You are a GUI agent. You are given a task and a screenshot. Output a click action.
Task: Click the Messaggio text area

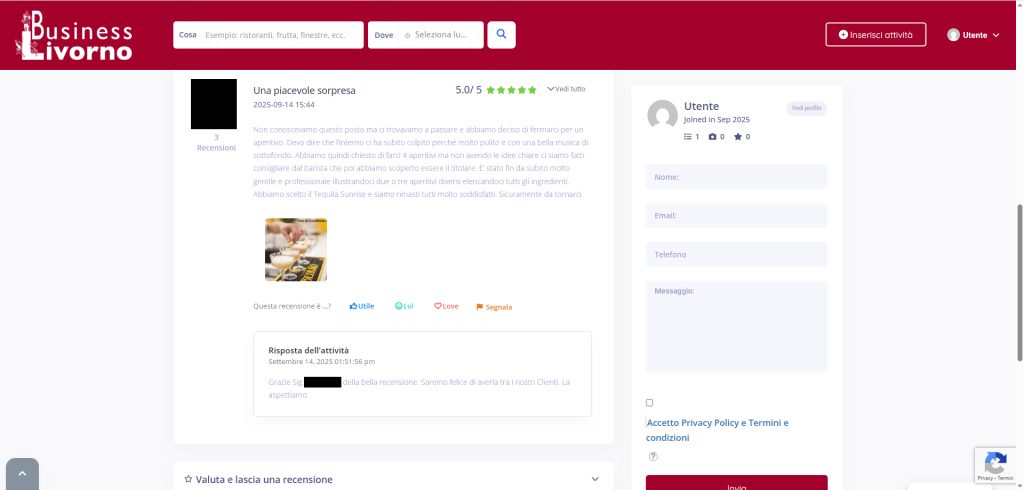point(736,326)
